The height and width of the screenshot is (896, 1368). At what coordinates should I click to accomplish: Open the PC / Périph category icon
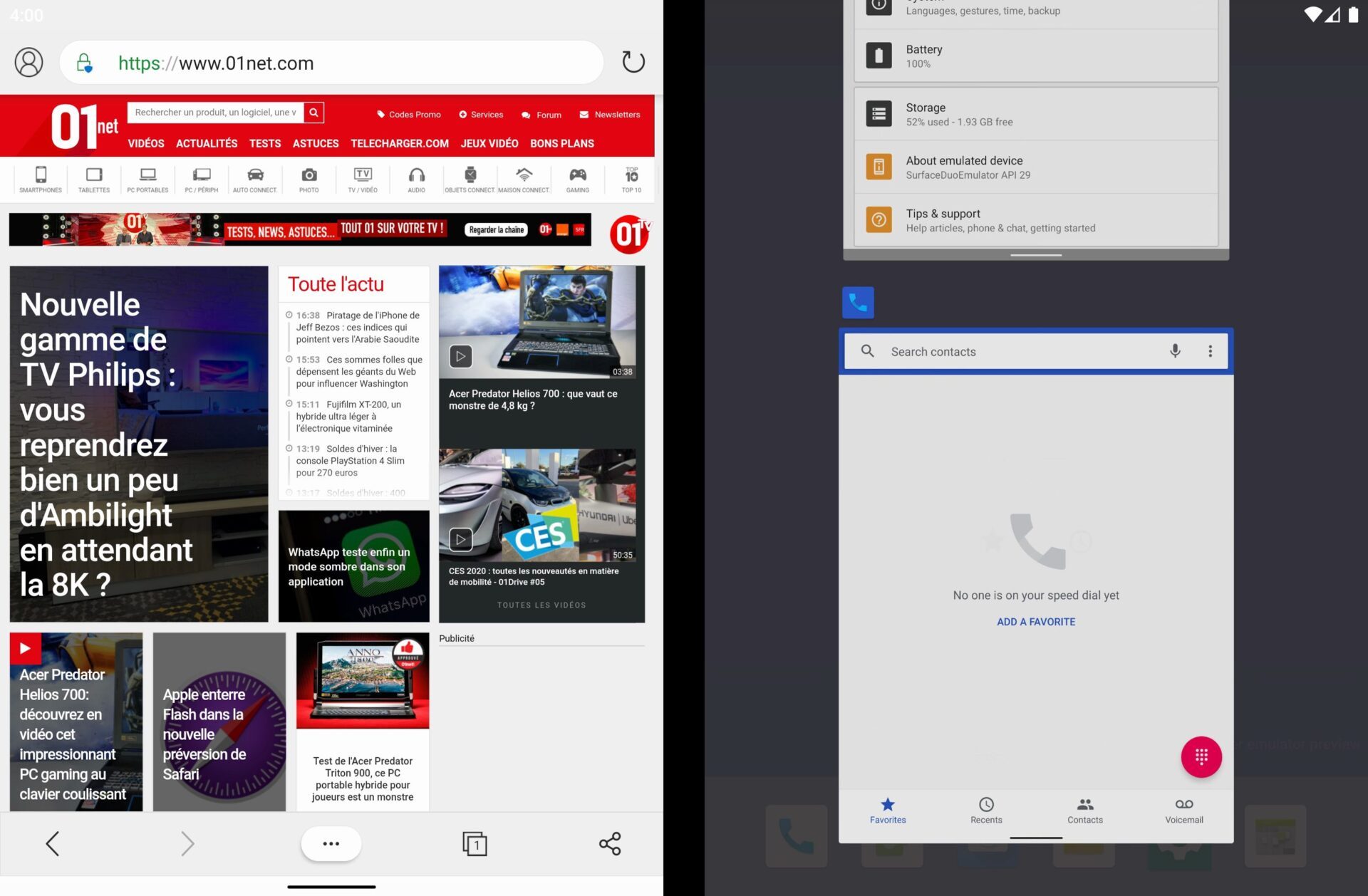pos(202,179)
